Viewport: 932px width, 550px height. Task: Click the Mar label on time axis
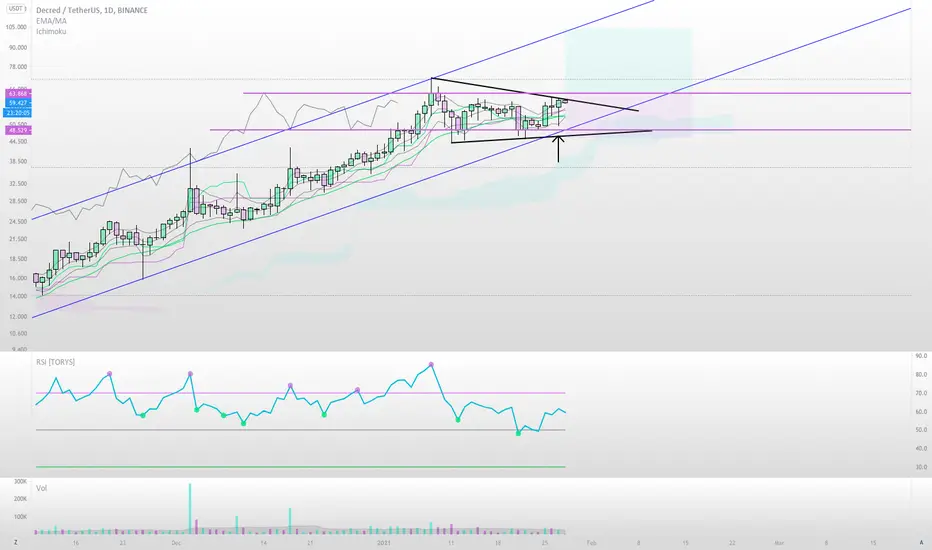point(779,543)
